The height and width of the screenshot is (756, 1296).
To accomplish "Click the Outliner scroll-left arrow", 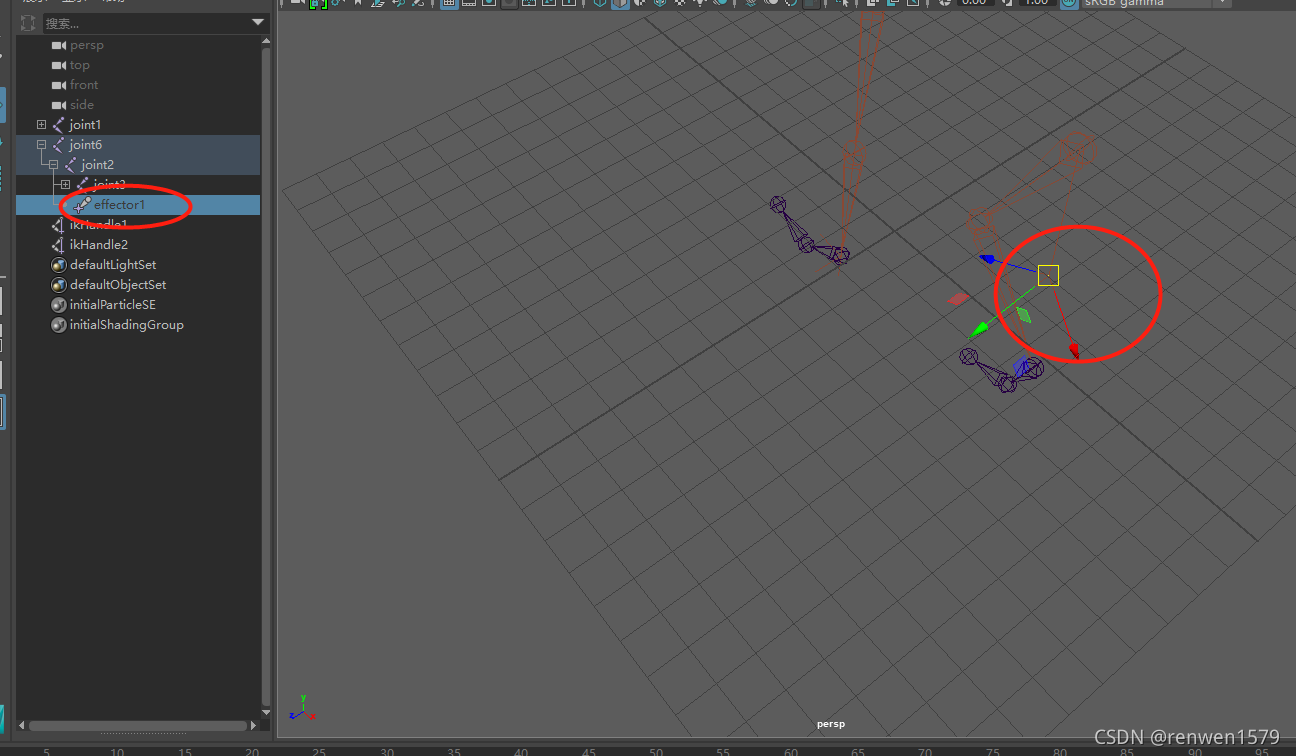I will pos(22,726).
